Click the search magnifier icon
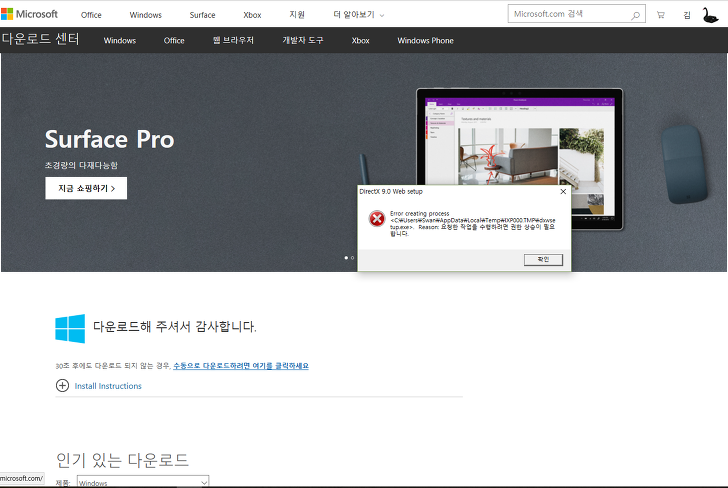This screenshot has height=488, width=728. click(x=635, y=15)
